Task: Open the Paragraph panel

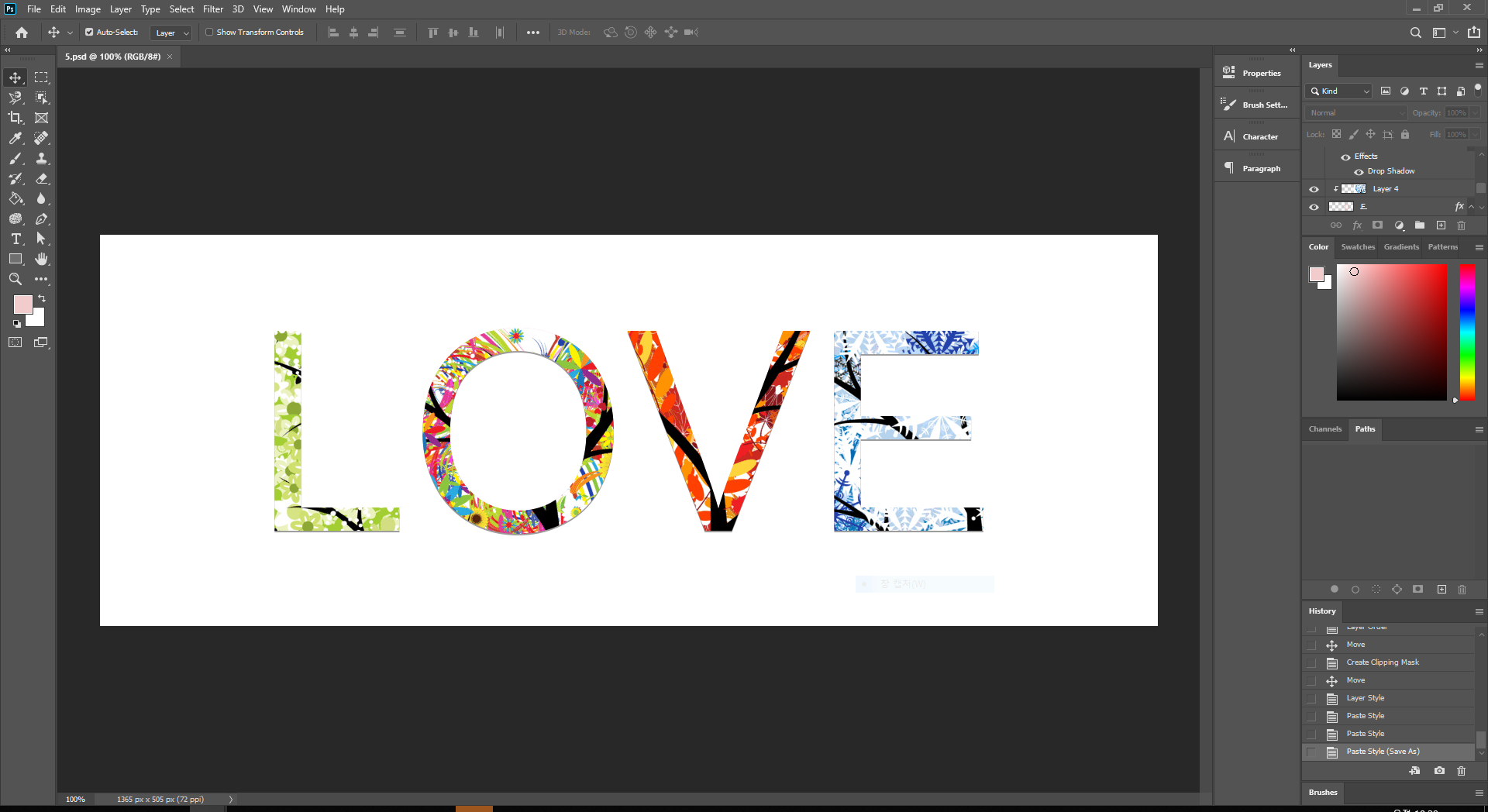Action: pyautogui.click(x=1256, y=168)
